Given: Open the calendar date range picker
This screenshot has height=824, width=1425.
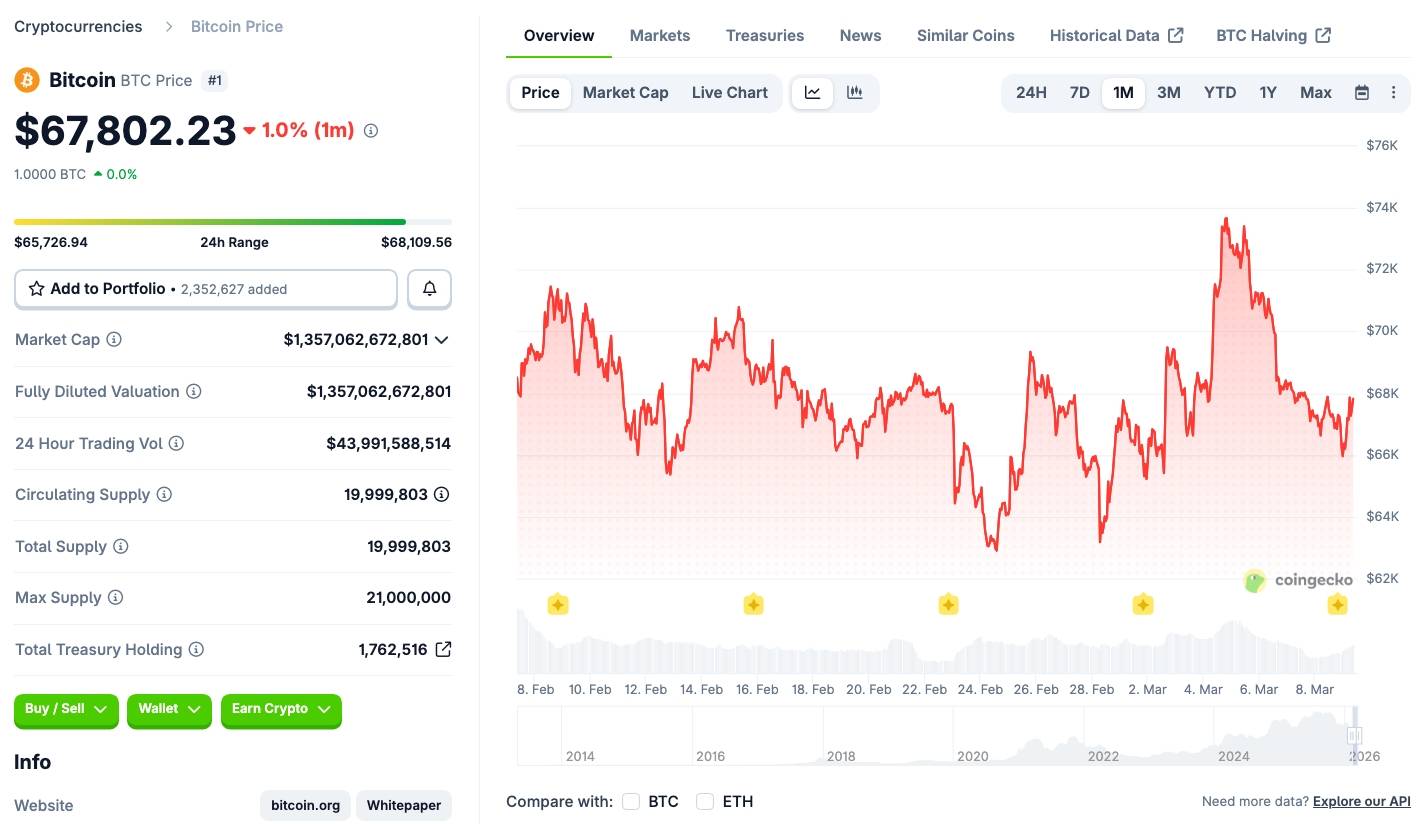Looking at the screenshot, I should tap(1362, 93).
